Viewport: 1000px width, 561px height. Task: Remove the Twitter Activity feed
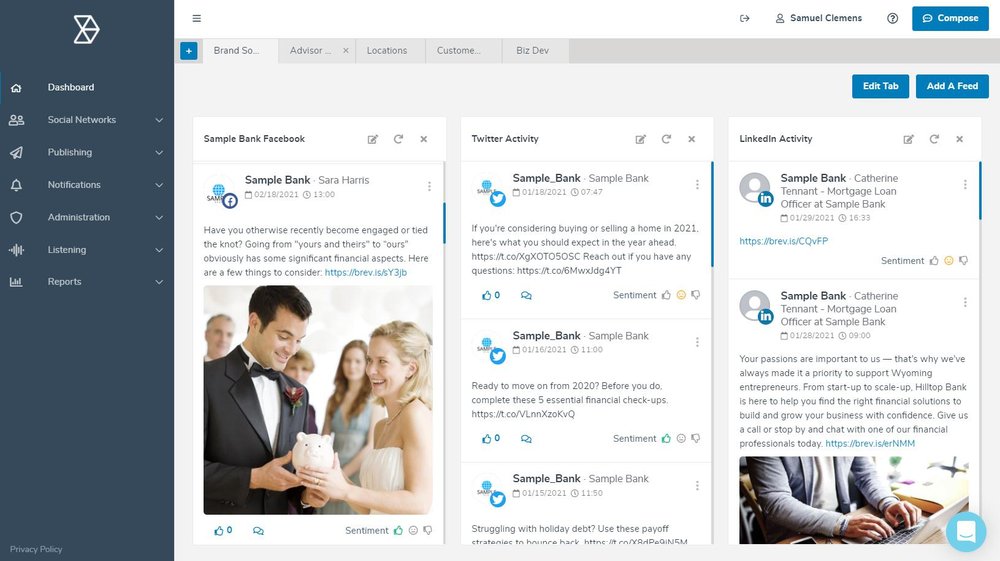tap(691, 139)
